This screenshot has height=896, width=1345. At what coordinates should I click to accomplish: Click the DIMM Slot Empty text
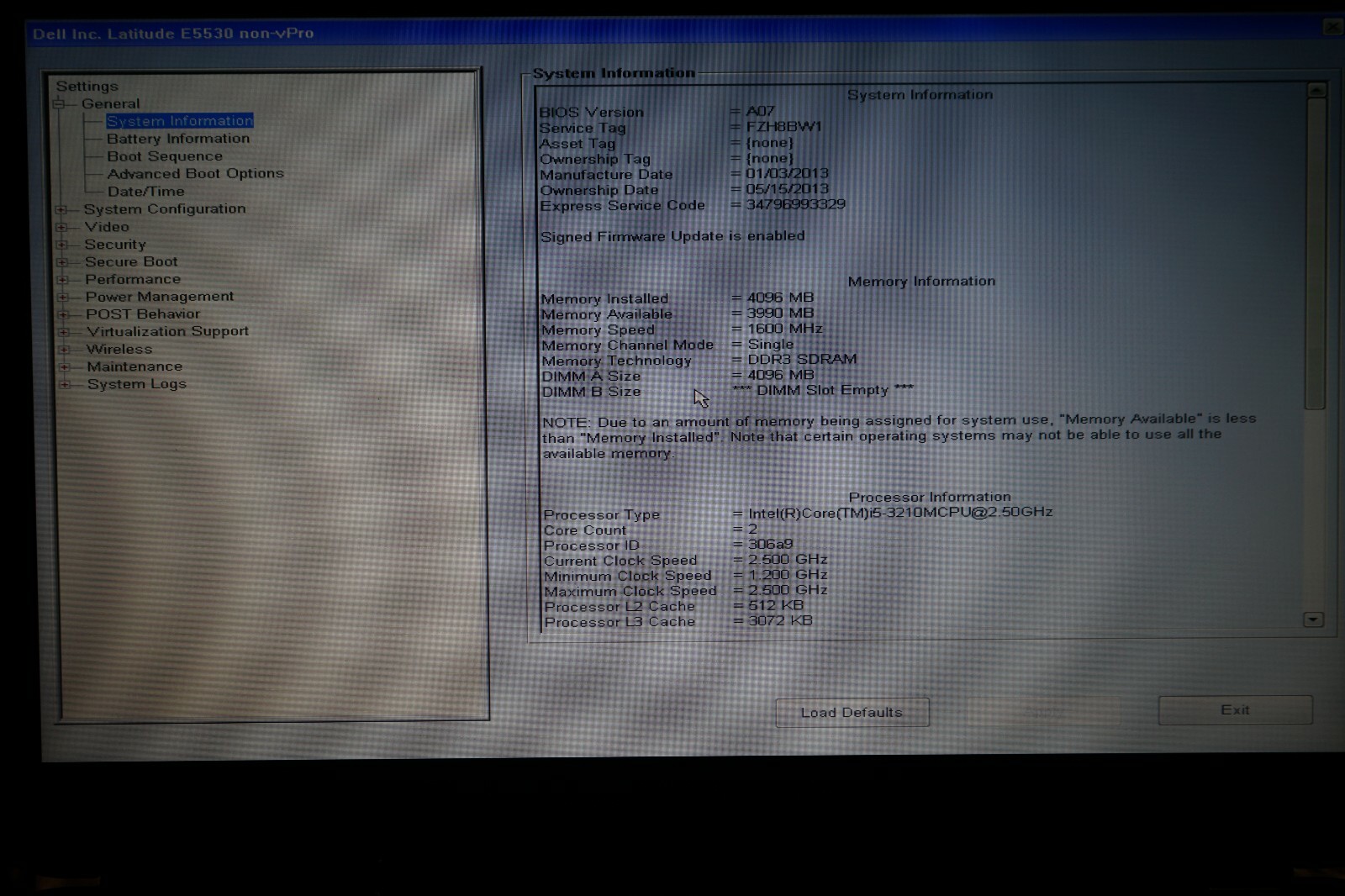823,390
